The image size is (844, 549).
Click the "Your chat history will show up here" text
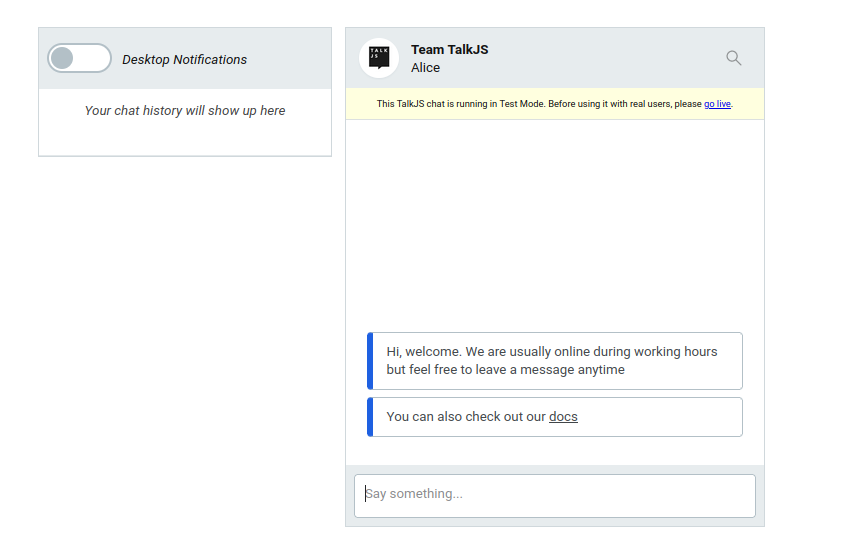[x=185, y=110]
